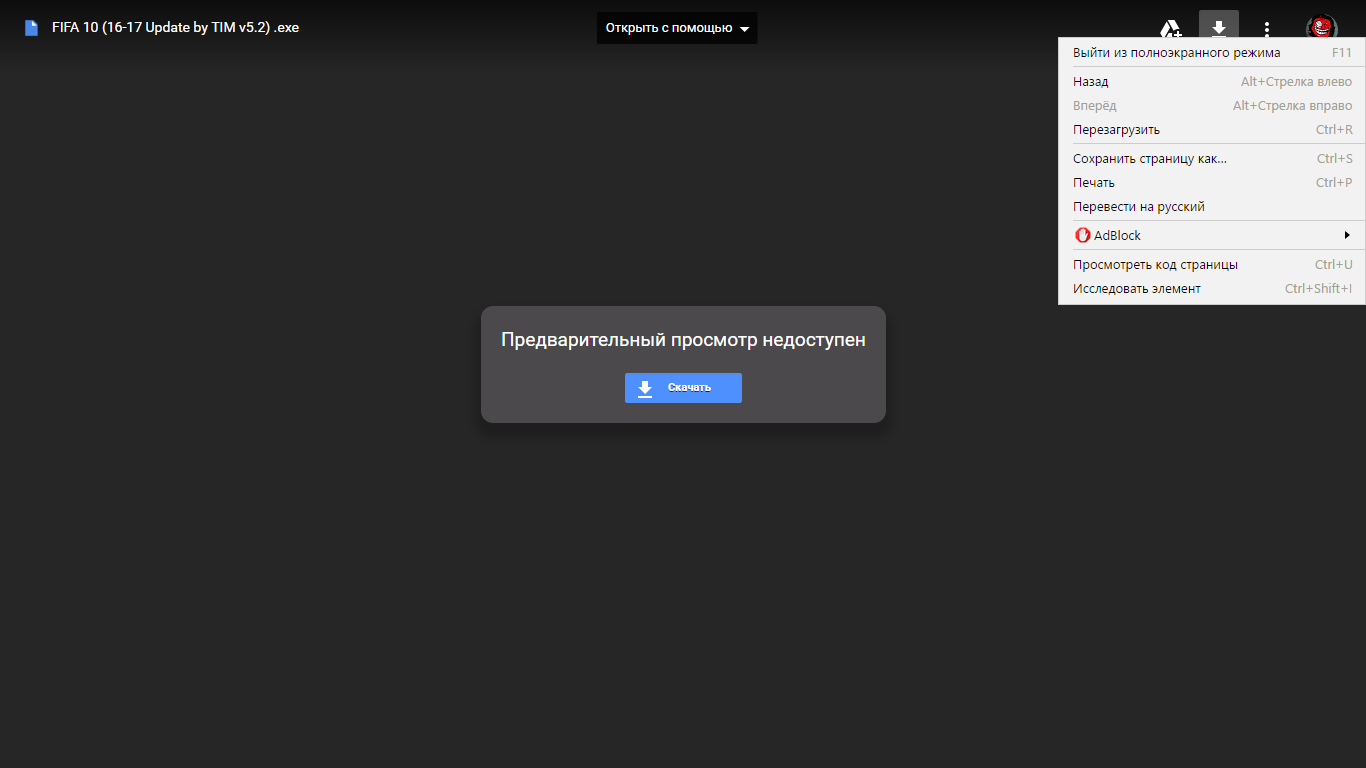Click the download arrow icon in header
Image resolution: width=1366 pixels, height=768 pixels.
(1219, 29)
